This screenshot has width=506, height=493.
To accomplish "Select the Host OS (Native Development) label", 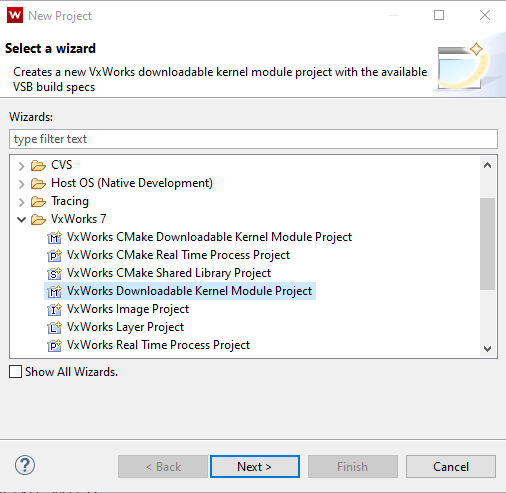I will [132, 183].
